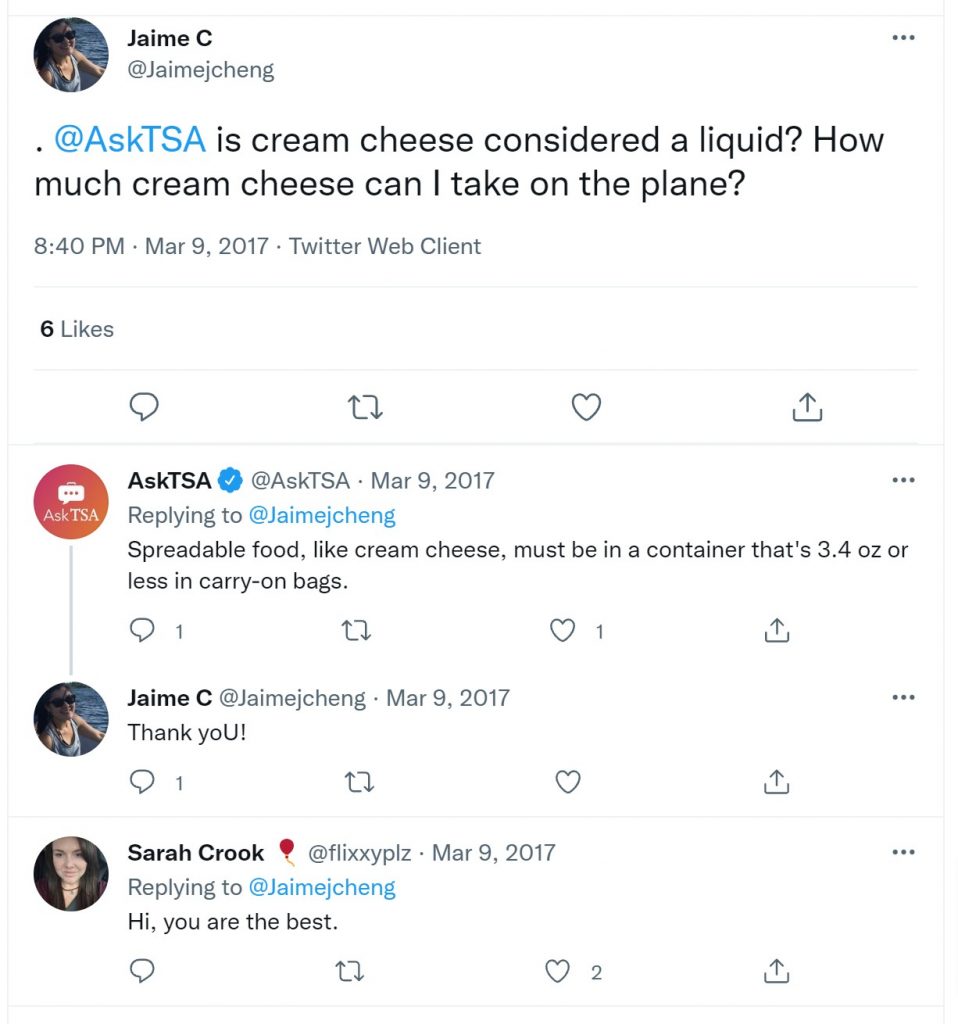Screen dimensions: 958x1024
Task: Open AskTSA profile avatar
Action: tap(71, 502)
